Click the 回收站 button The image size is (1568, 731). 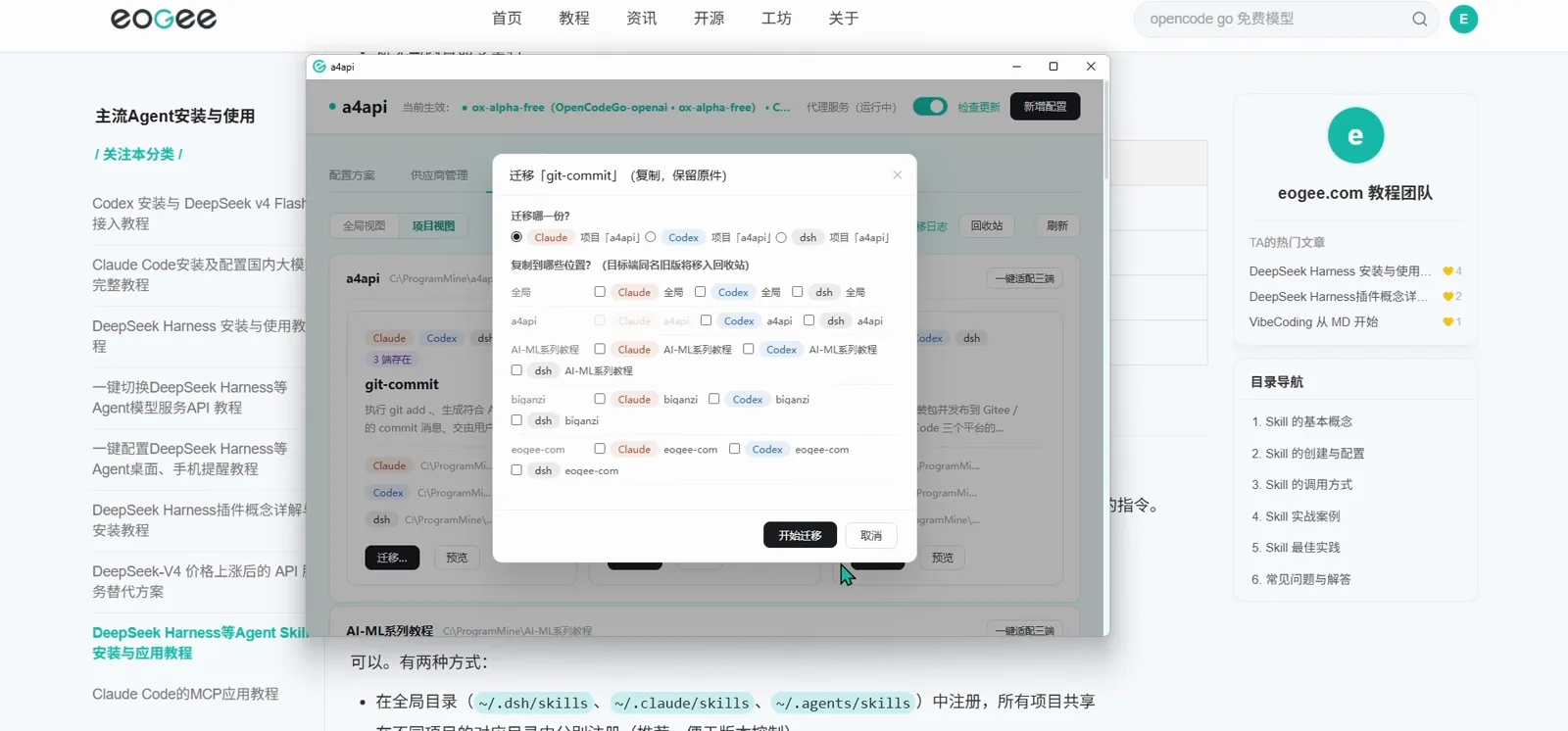pyautogui.click(x=987, y=225)
